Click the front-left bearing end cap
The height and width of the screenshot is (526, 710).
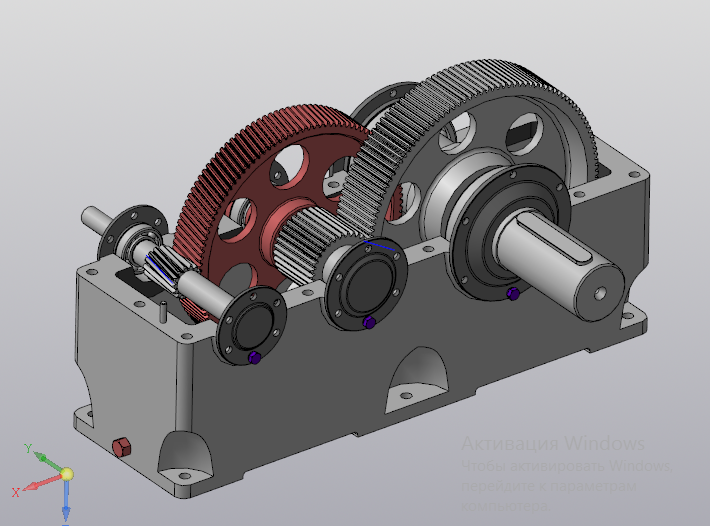[x=251, y=325]
